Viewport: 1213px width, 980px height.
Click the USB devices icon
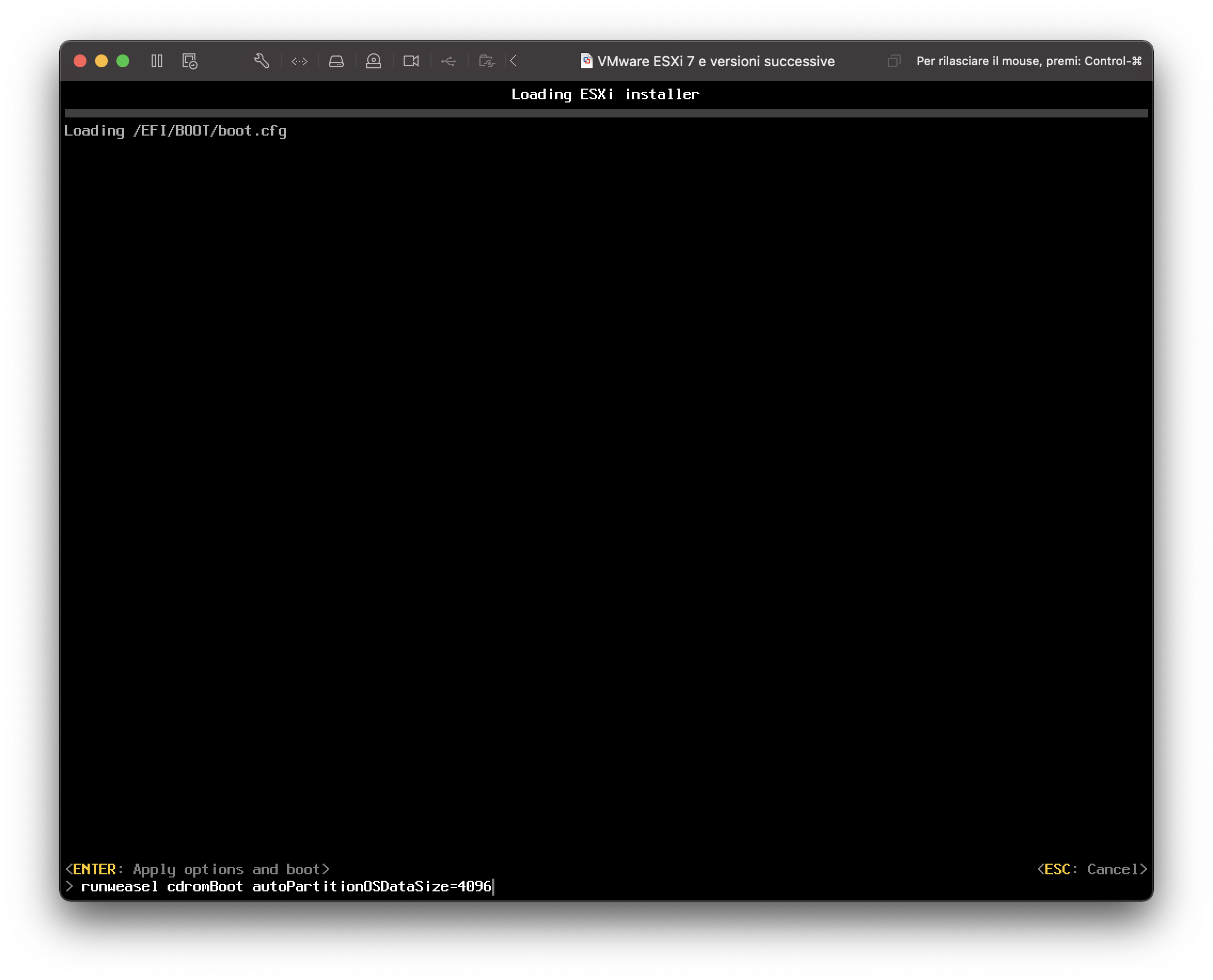(x=448, y=61)
